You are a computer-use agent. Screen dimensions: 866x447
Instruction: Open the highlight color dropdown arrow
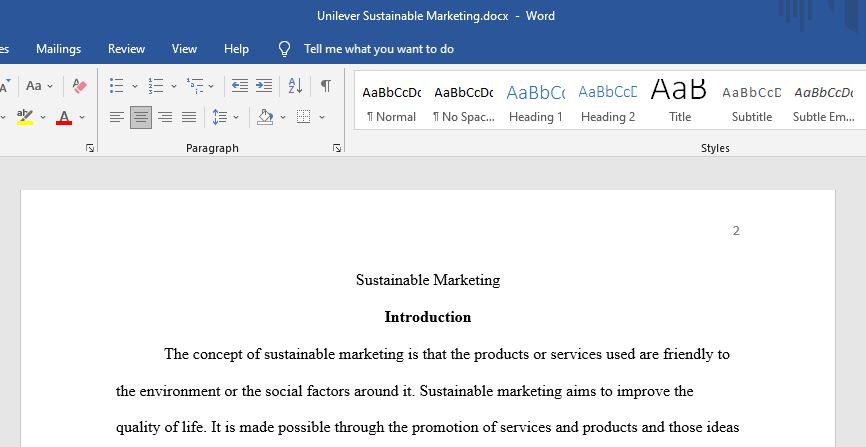43,118
